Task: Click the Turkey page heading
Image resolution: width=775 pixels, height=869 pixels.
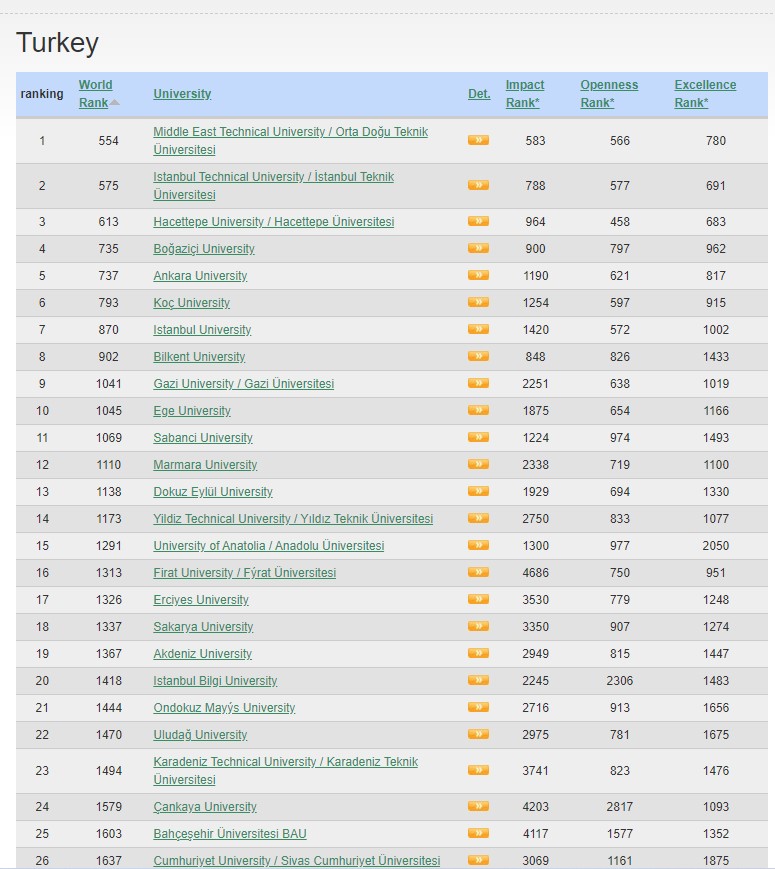Action: [57, 43]
